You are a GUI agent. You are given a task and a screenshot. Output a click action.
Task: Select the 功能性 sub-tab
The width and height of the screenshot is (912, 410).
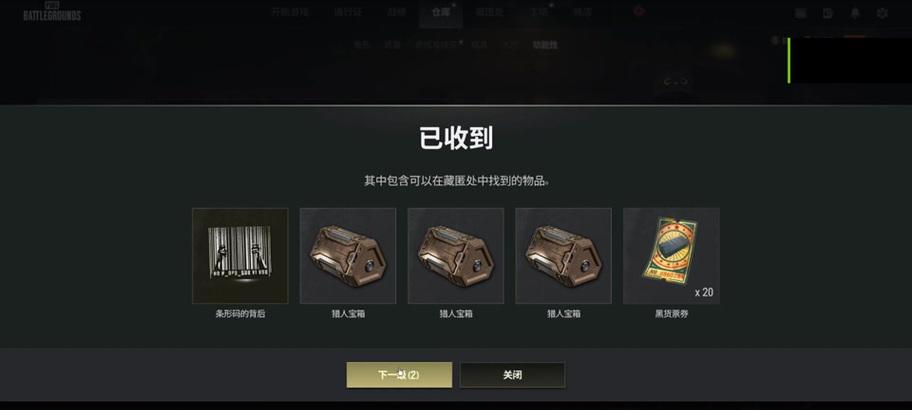pyautogui.click(x=545, y=44)
